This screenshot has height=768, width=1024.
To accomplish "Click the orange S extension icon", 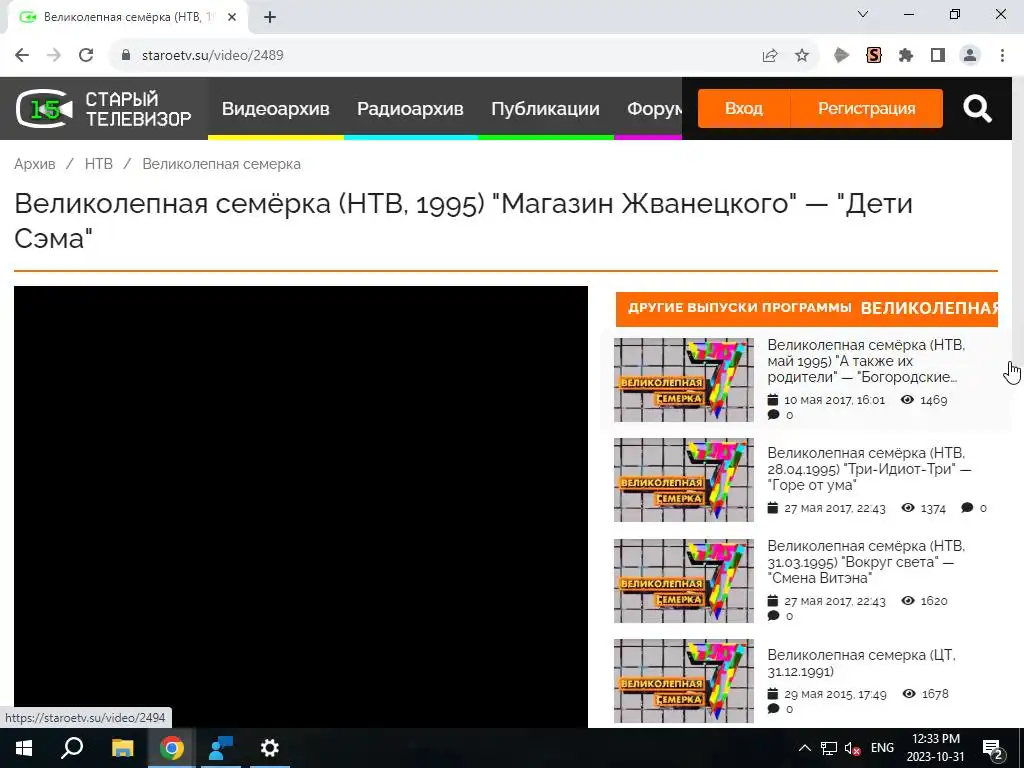I will 874,56.
